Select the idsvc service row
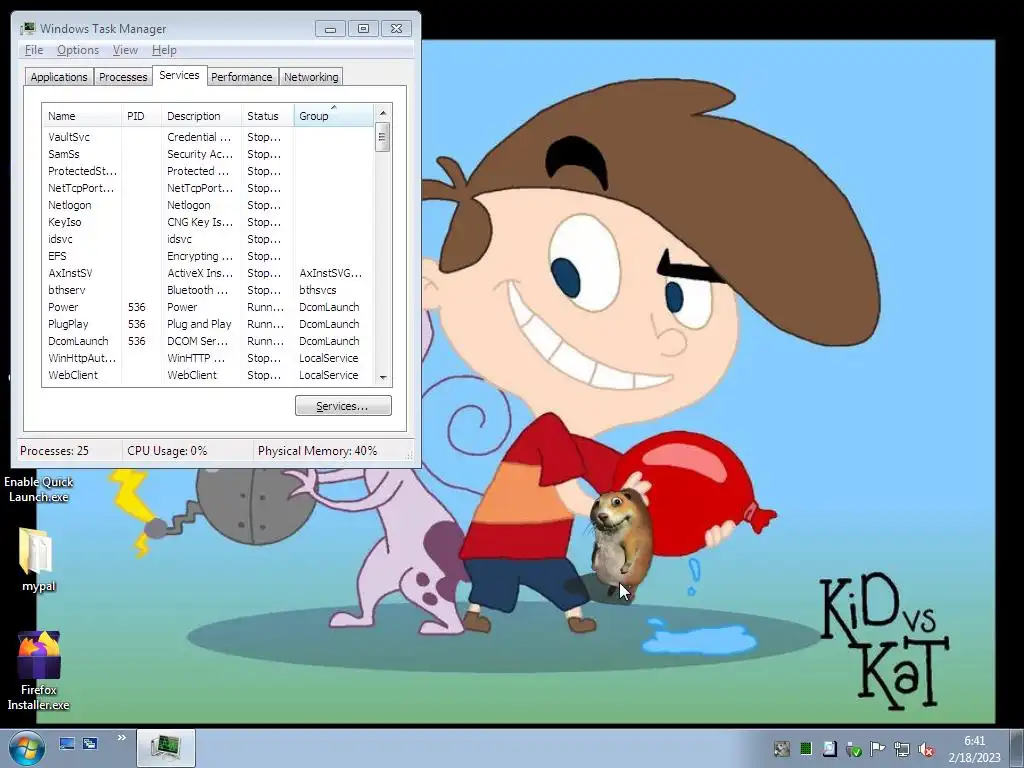This screenshot has width=1024, height=768. [208, 239]
